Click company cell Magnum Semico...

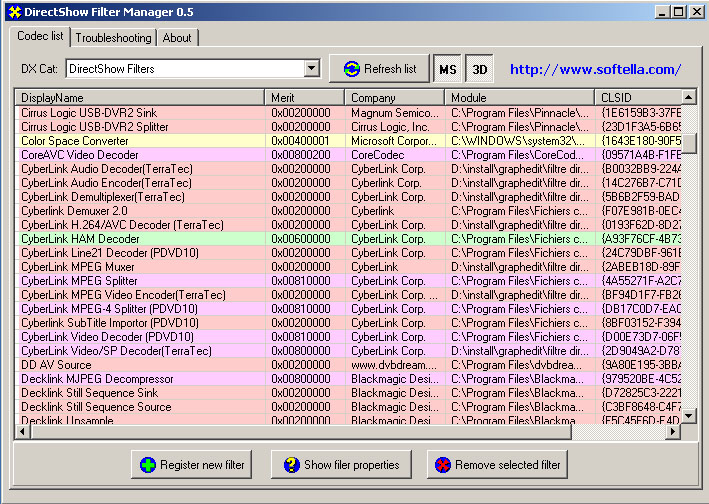click(395, 113)
